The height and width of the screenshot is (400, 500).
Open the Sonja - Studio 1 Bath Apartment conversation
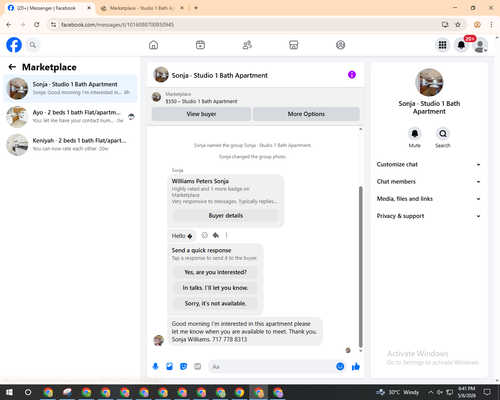[70, 89]
